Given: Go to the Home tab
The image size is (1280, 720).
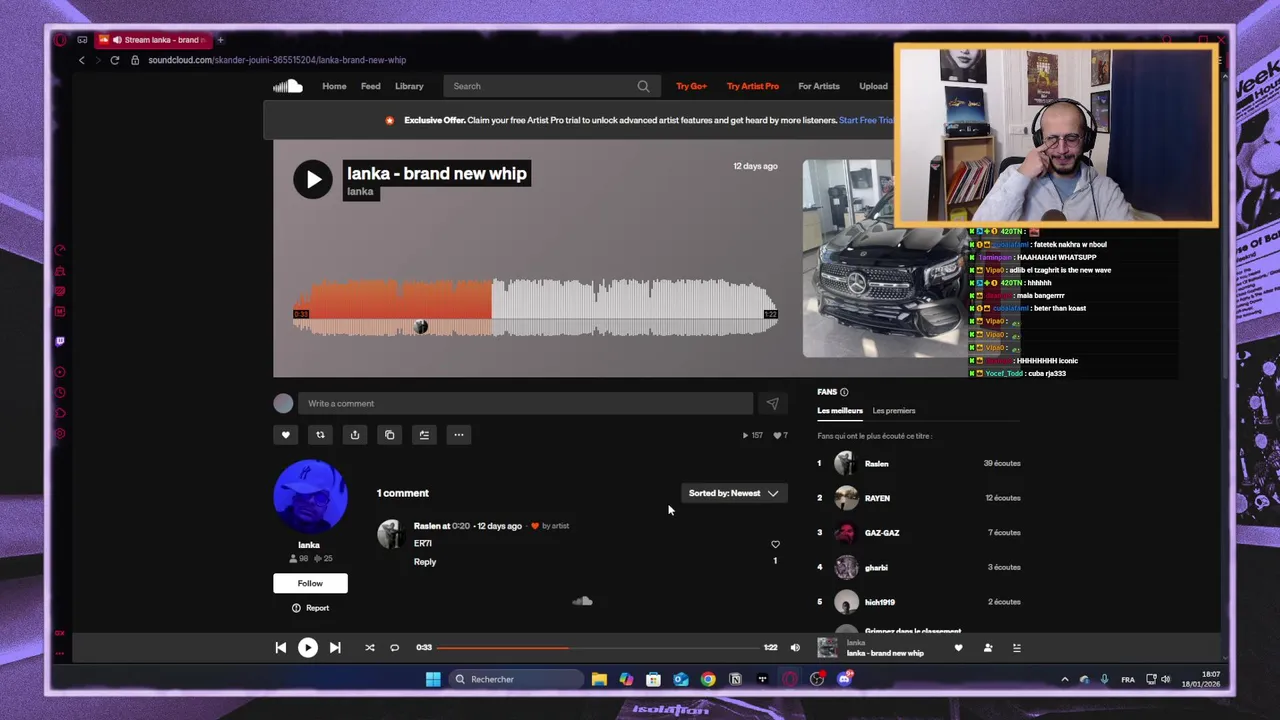Looking at the screenshot, I should pos(334,86).
